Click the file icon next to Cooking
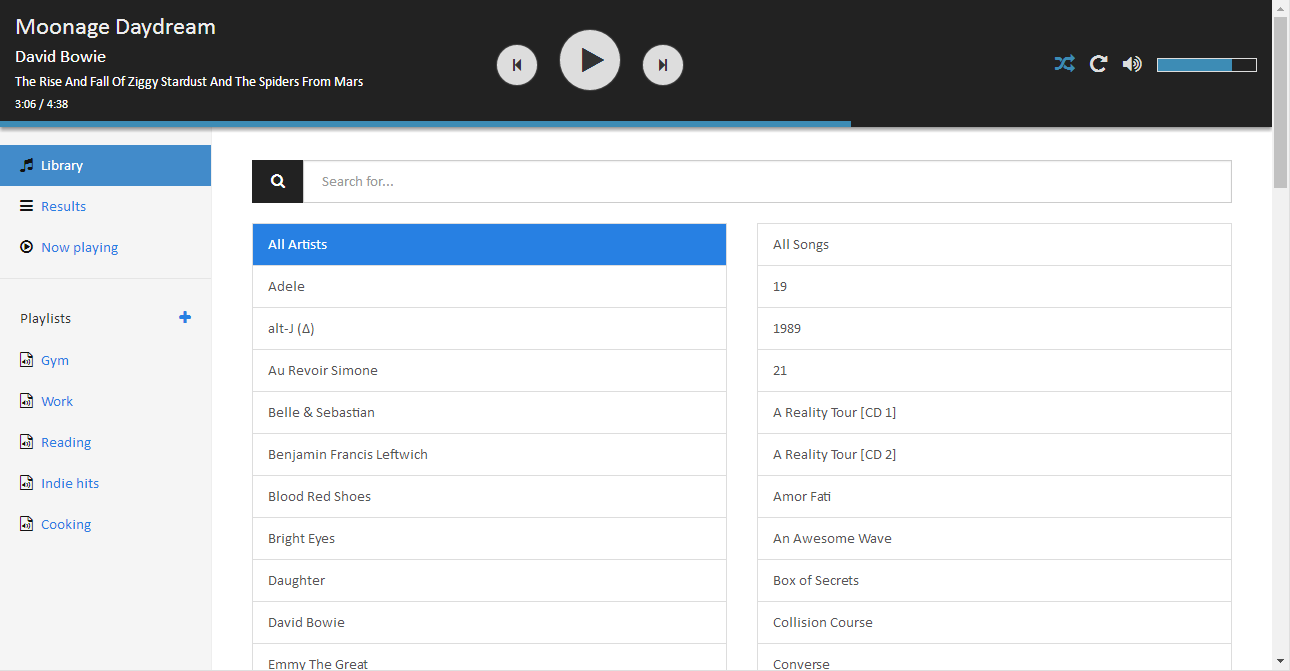 (27, 524)
